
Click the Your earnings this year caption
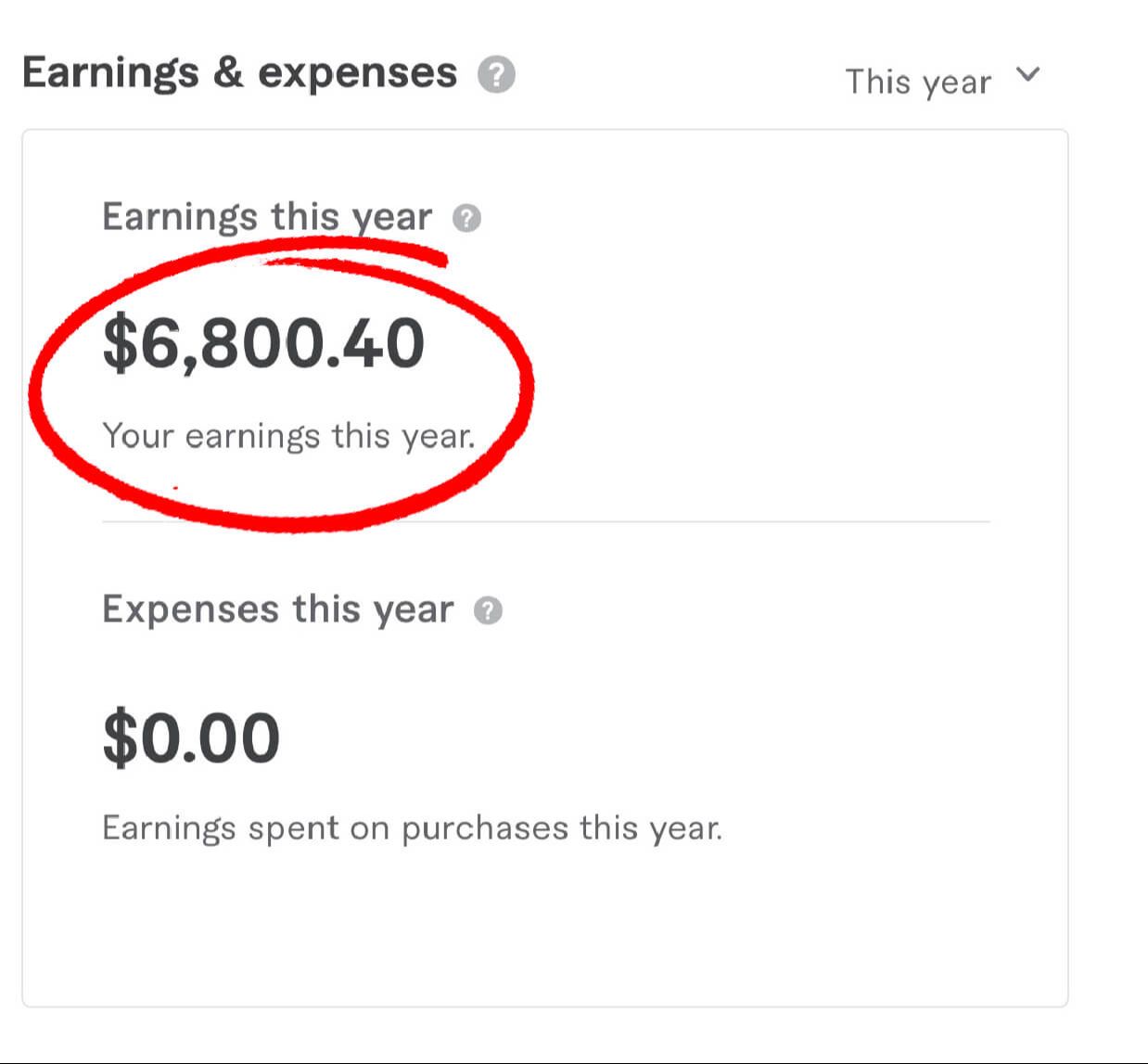(288, 435)
